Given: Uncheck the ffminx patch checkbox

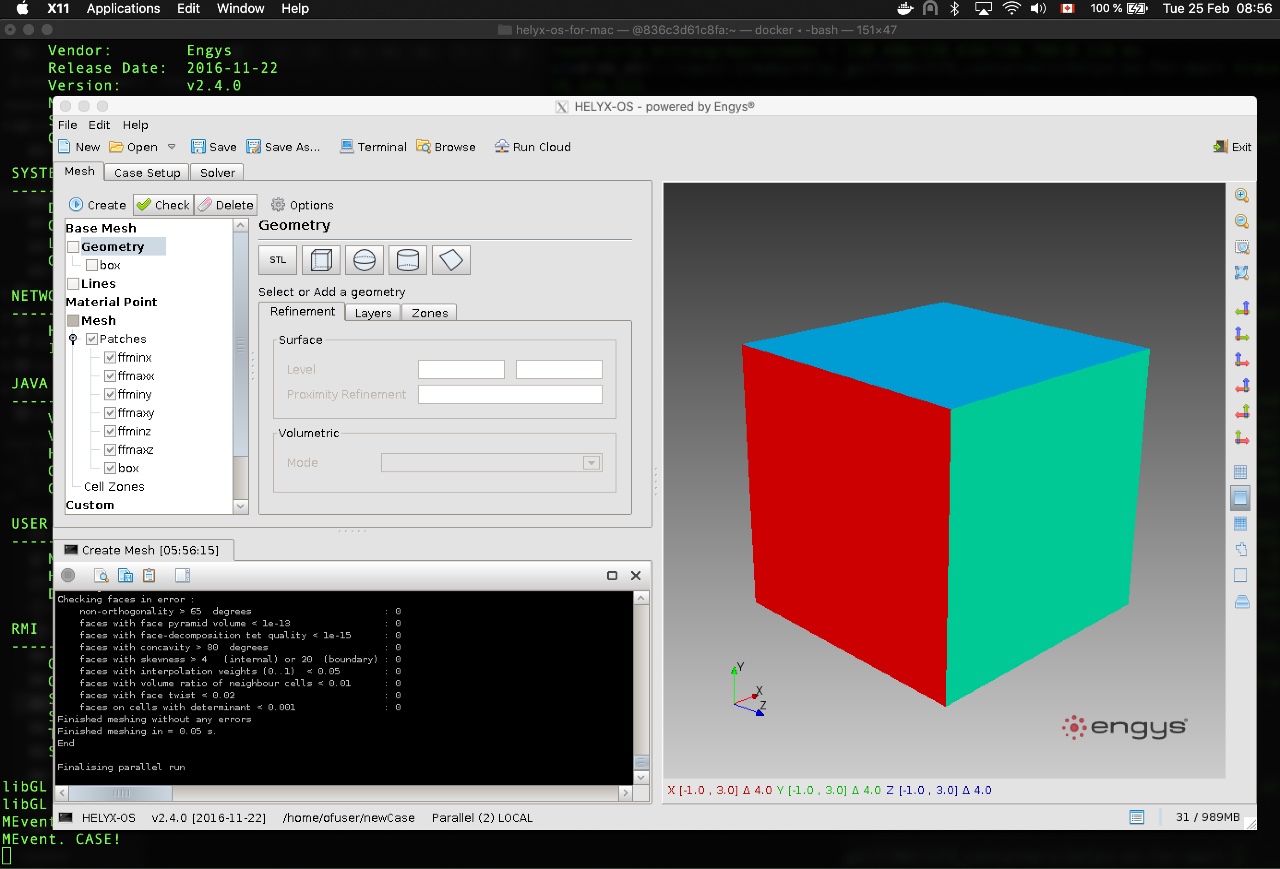Looking at the screenshot, I should click(x=110, y=357).
